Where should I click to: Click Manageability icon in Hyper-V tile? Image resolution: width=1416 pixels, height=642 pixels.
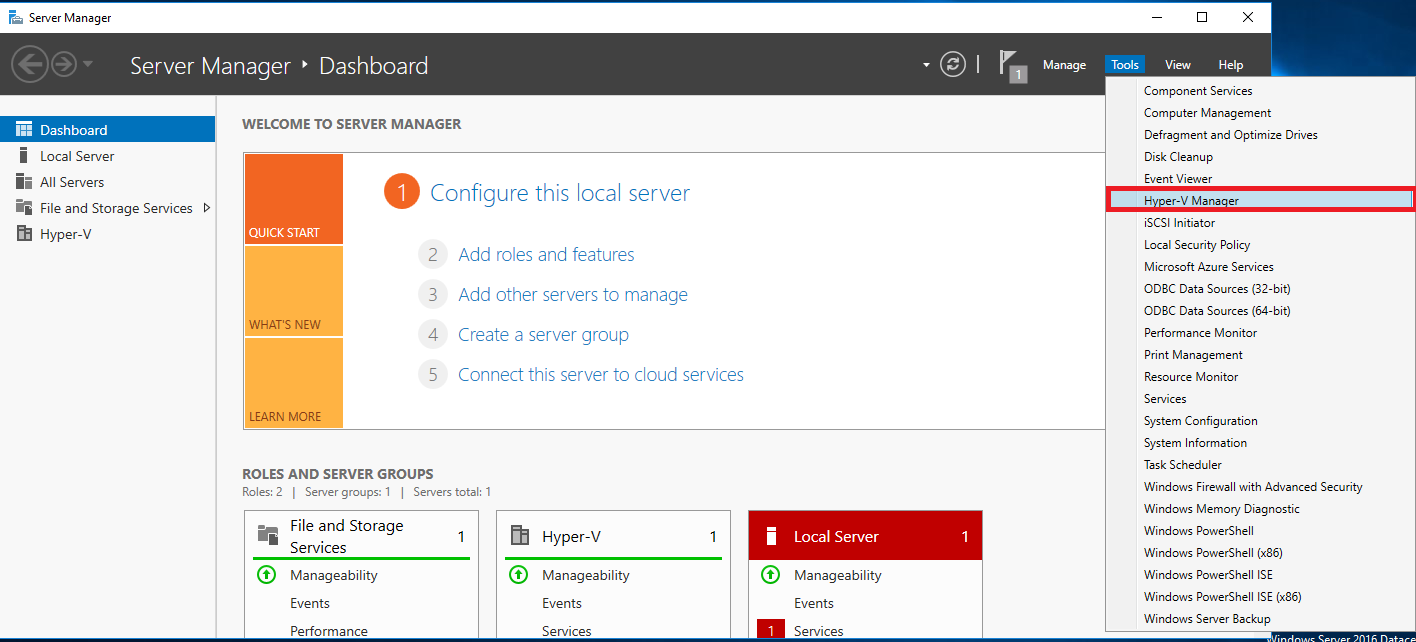click(x=518, y=575)
